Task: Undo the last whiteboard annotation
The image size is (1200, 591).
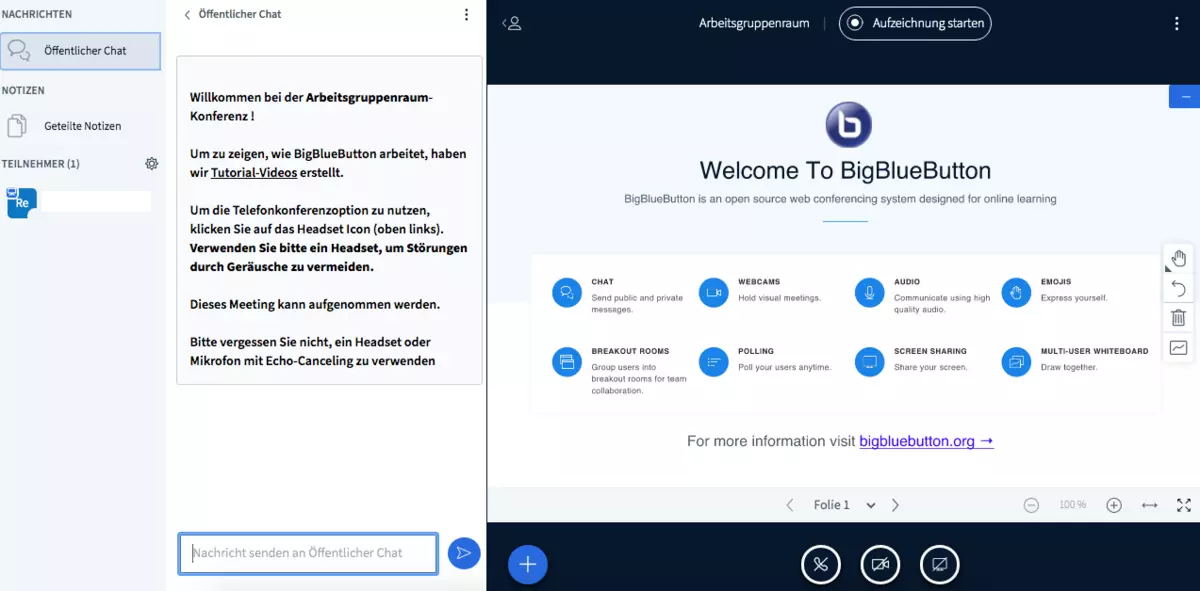Action: click(x=1178, y=288)
